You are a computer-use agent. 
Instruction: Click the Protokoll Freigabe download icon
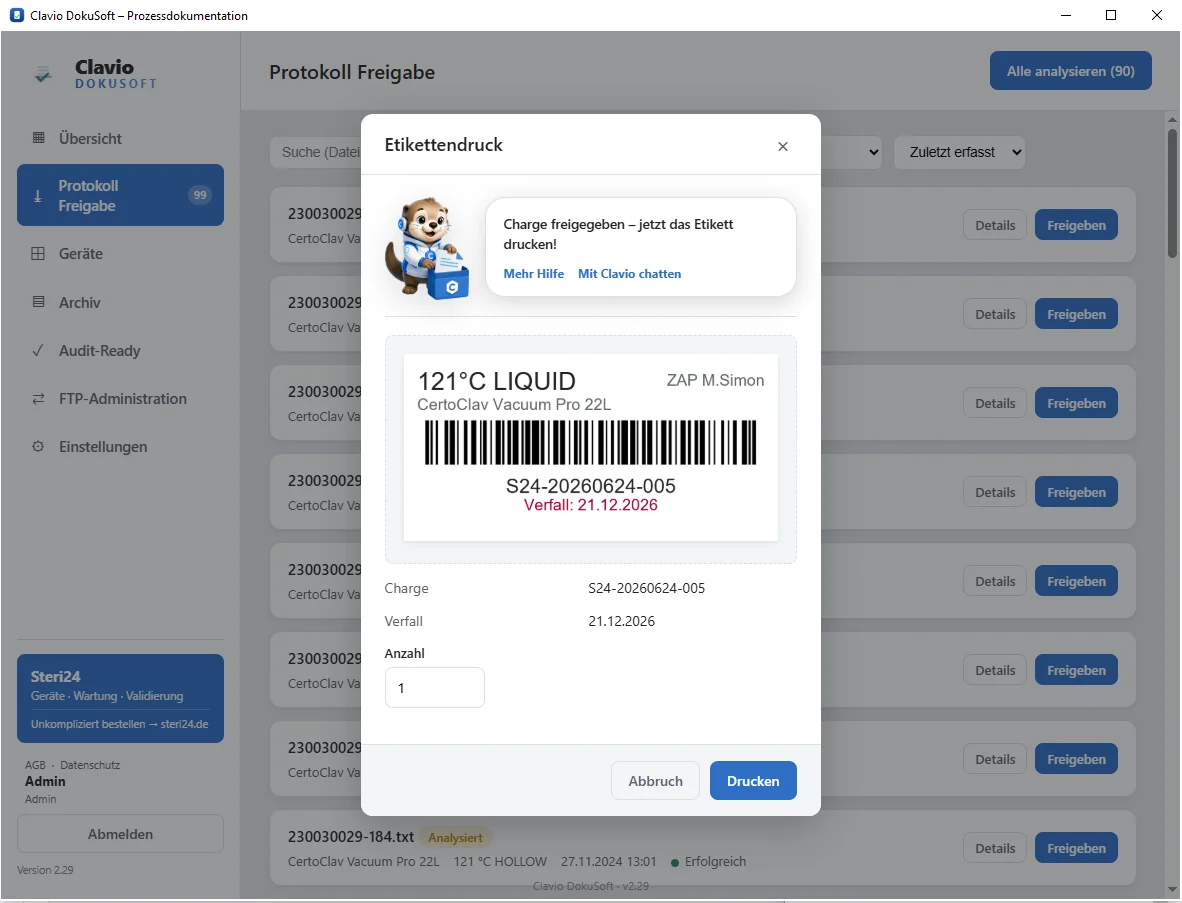[37, 195]
